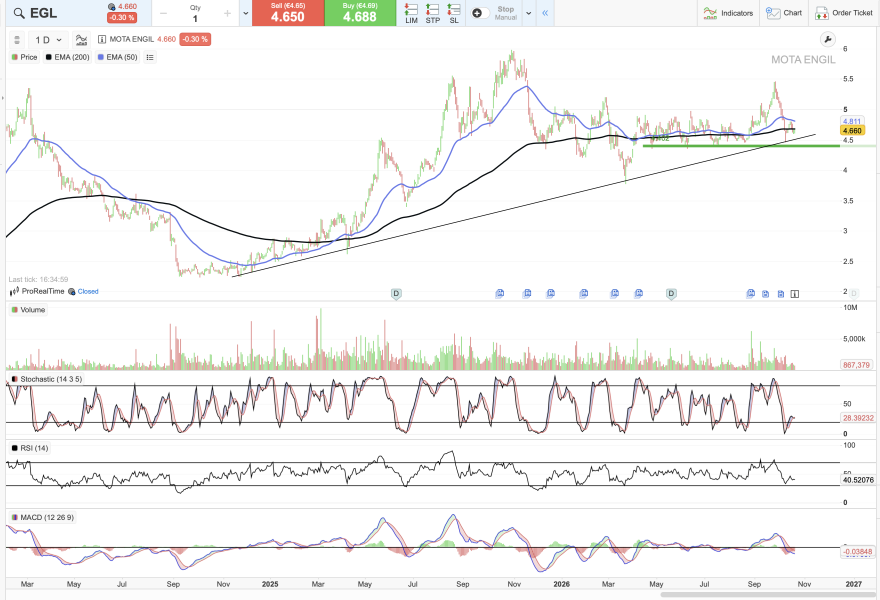Click the current price label 4.660 on the axis
Screen dimensions: 880x600
(852, 131)
